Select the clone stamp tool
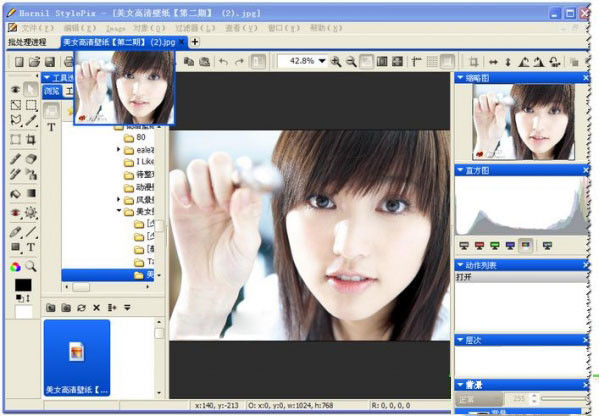 pyautogui.click(x=31, y=174)
